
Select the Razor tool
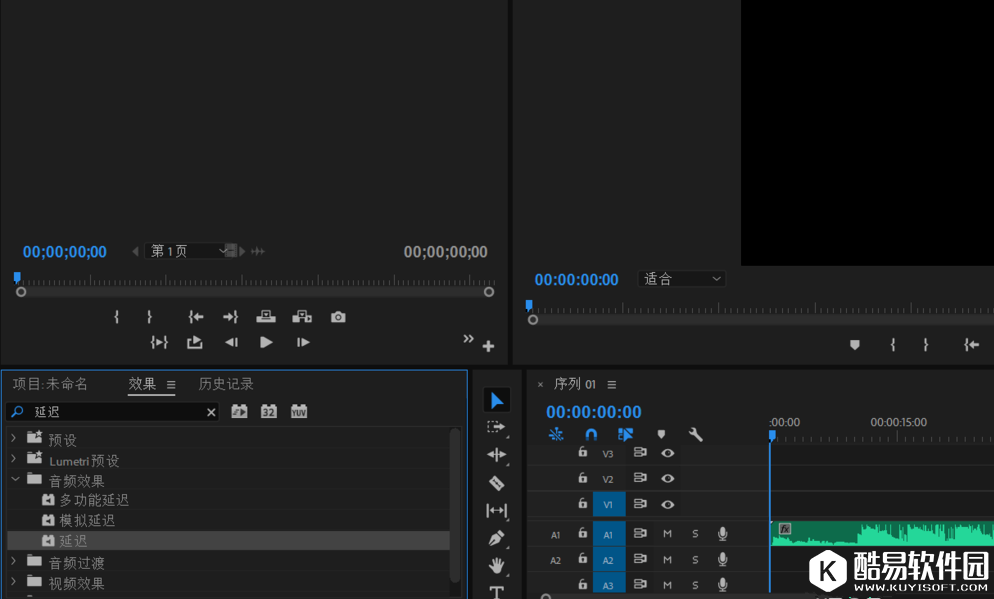coord(497,483)
